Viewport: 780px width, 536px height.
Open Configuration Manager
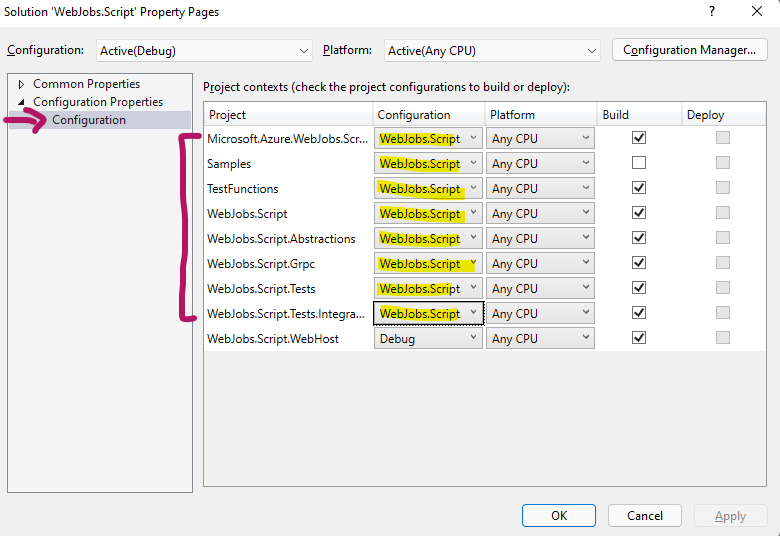point(689,50)
